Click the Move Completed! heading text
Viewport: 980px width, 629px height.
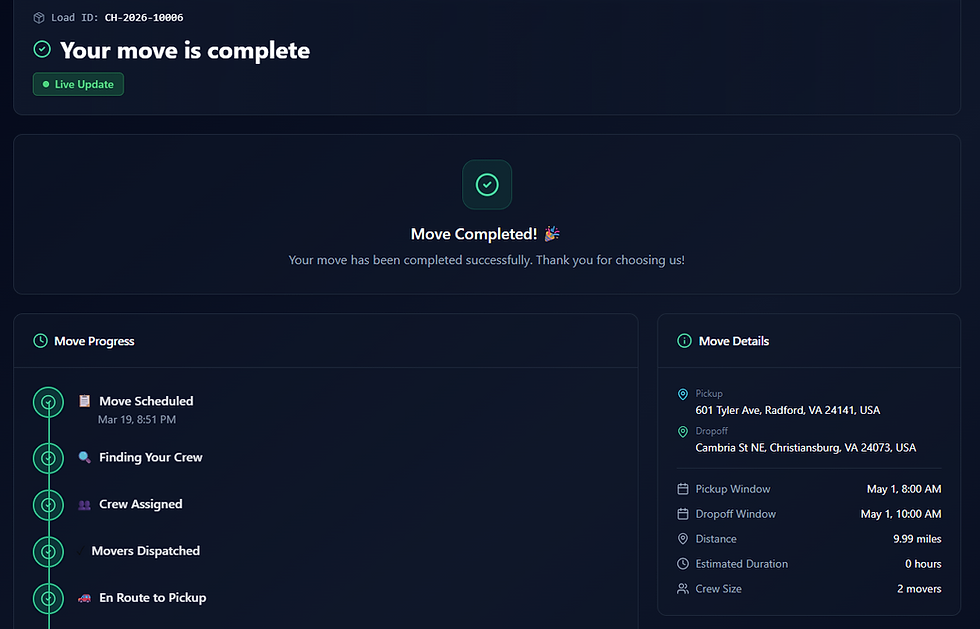[x=474, y=234]
